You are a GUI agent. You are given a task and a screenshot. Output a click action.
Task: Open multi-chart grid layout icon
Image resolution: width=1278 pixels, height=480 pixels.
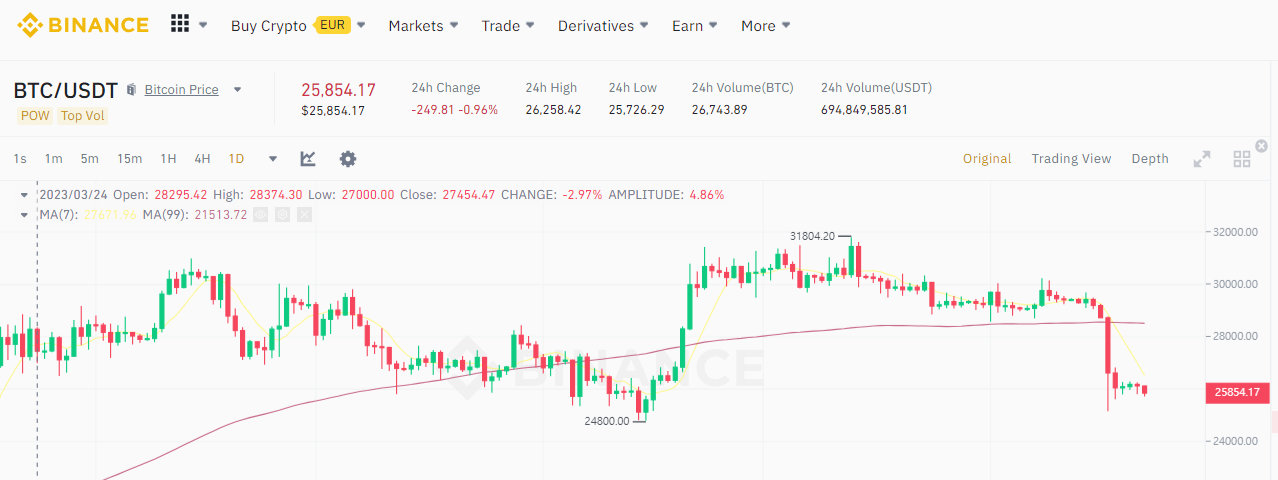(1242, 158)
